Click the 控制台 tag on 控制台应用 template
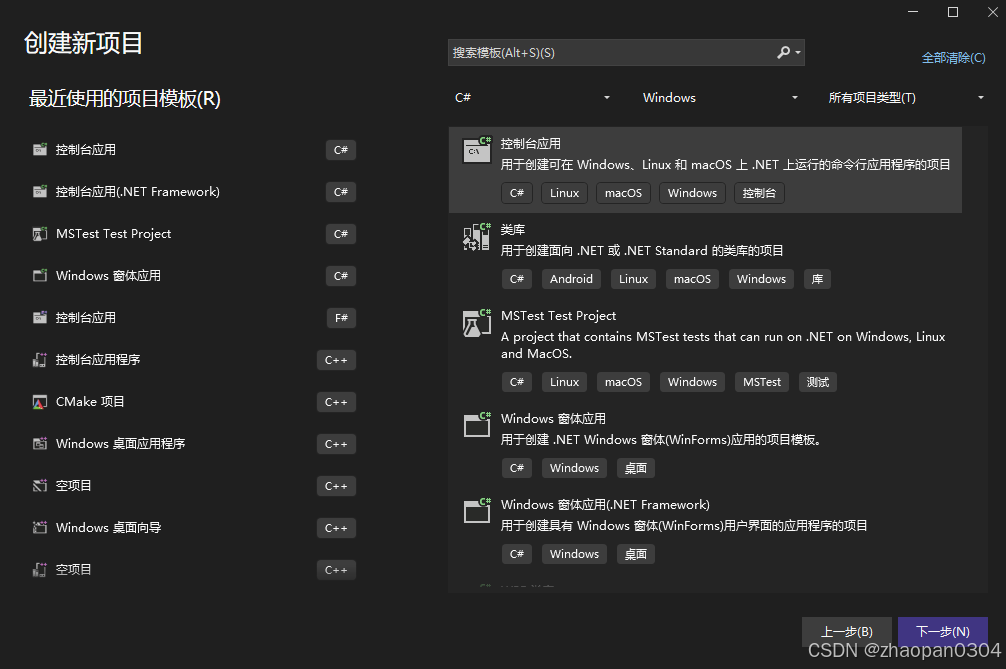1006x669 pixels. tap(759, 193)
